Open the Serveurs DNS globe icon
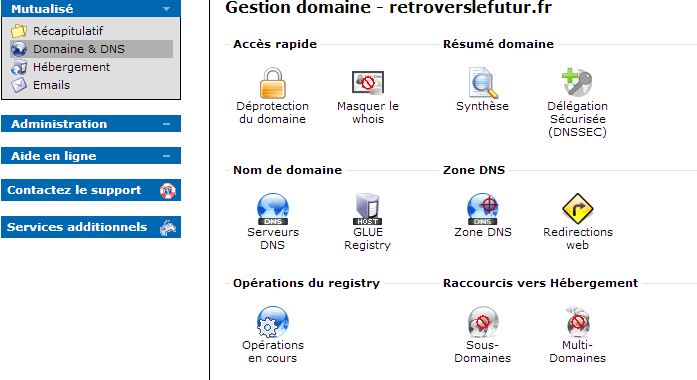 click(x=272, y=209)
